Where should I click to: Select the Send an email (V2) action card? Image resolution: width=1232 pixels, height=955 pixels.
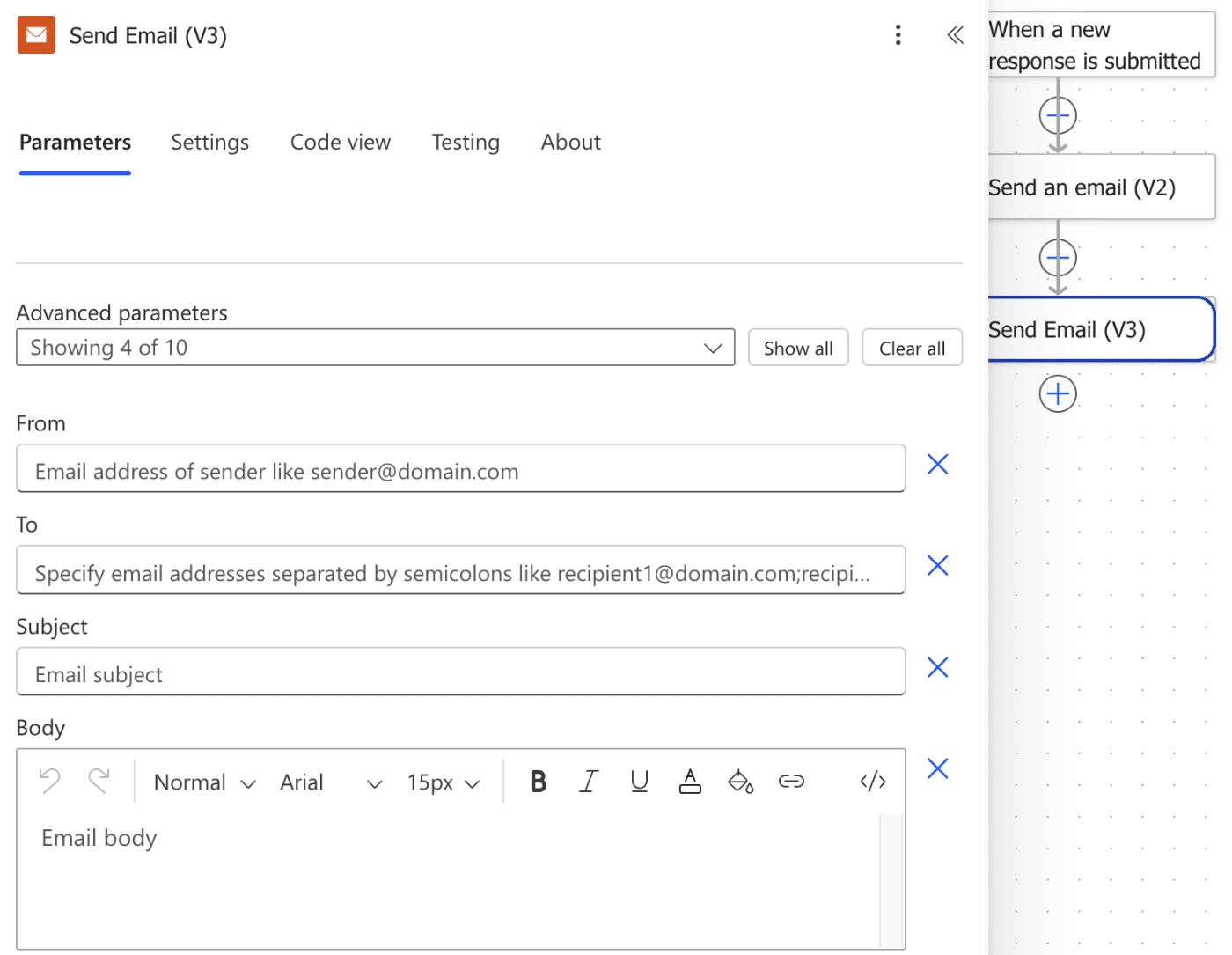tap(1101, 187)
